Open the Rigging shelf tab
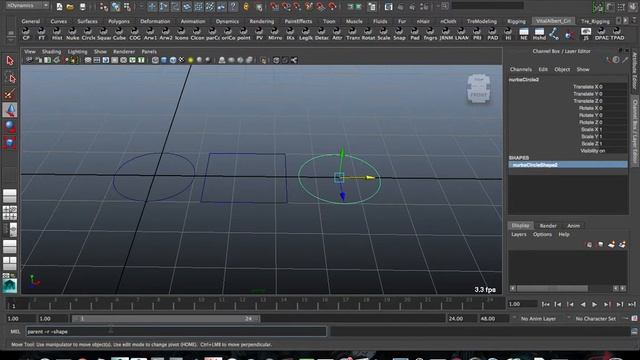 coord(516,21)
